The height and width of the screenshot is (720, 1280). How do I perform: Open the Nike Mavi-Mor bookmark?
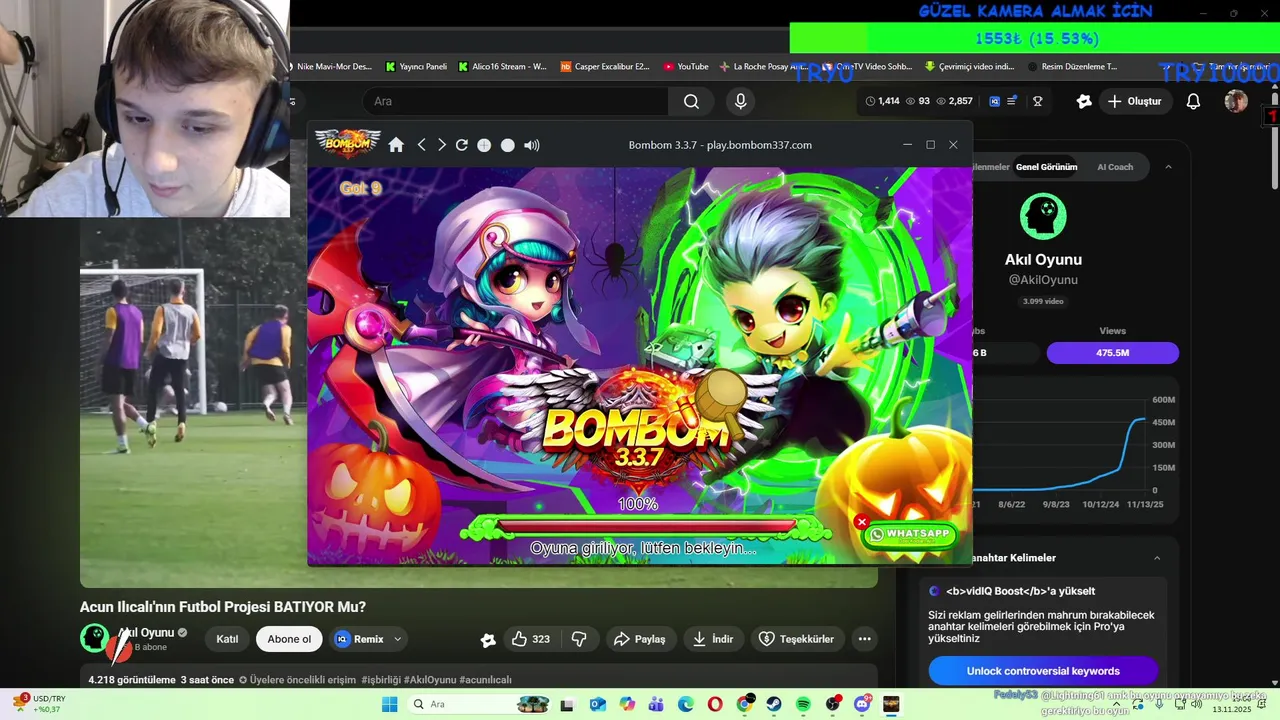[334, 67]
